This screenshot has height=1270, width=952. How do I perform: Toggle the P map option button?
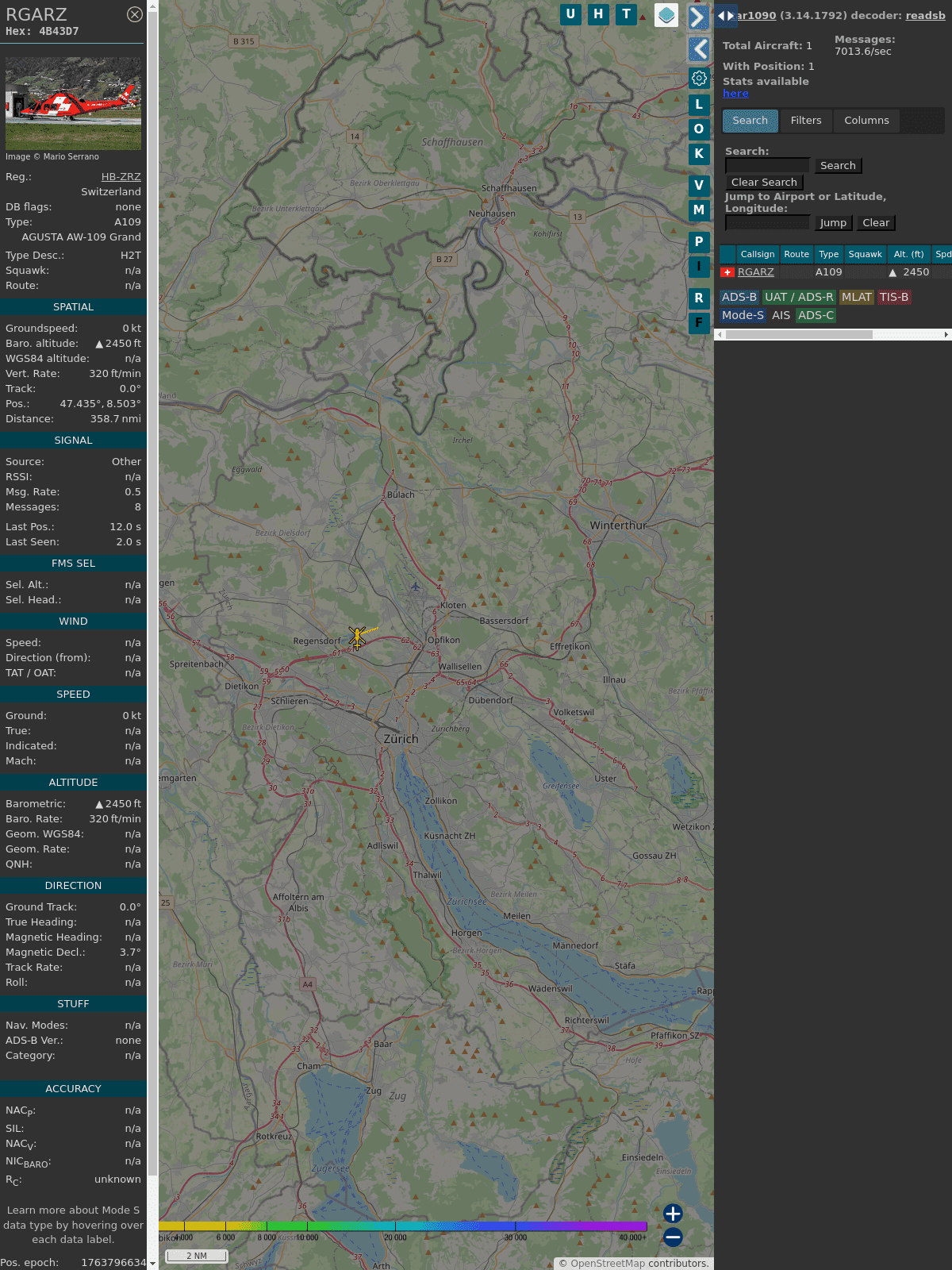(699, 242)
